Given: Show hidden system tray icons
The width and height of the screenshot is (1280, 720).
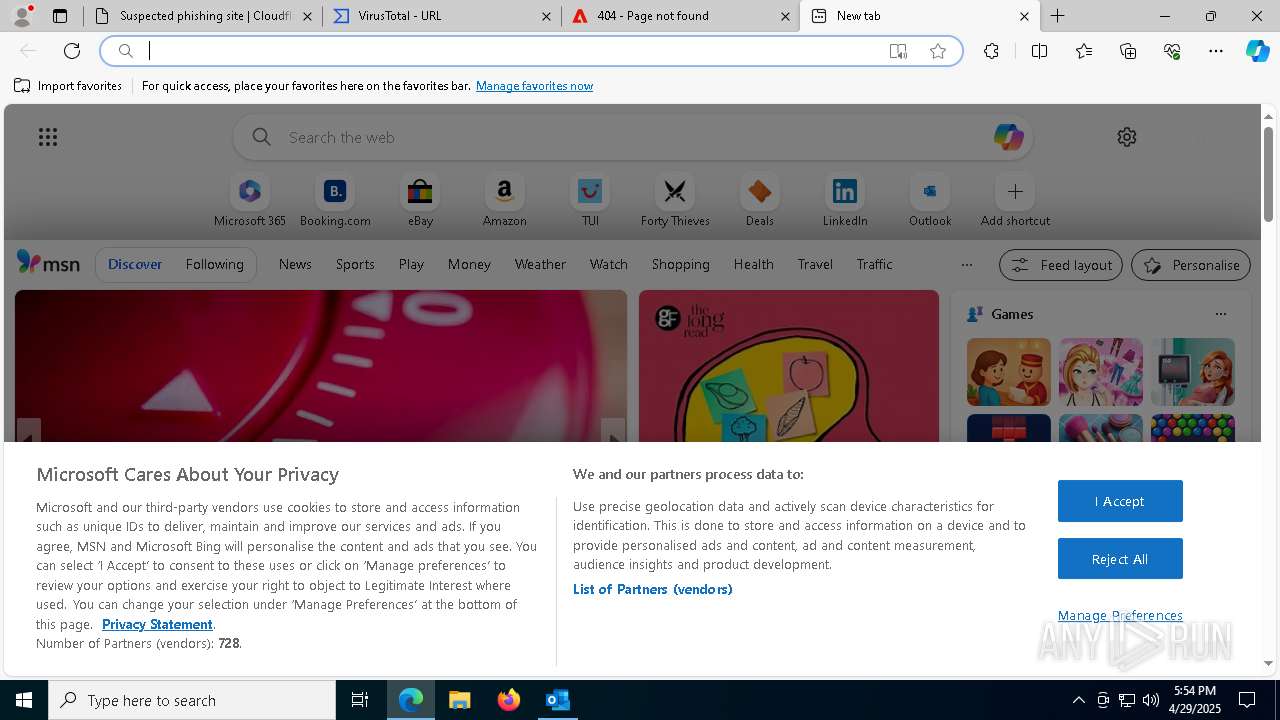Looking at the screenshot, I should (1078, 700).
